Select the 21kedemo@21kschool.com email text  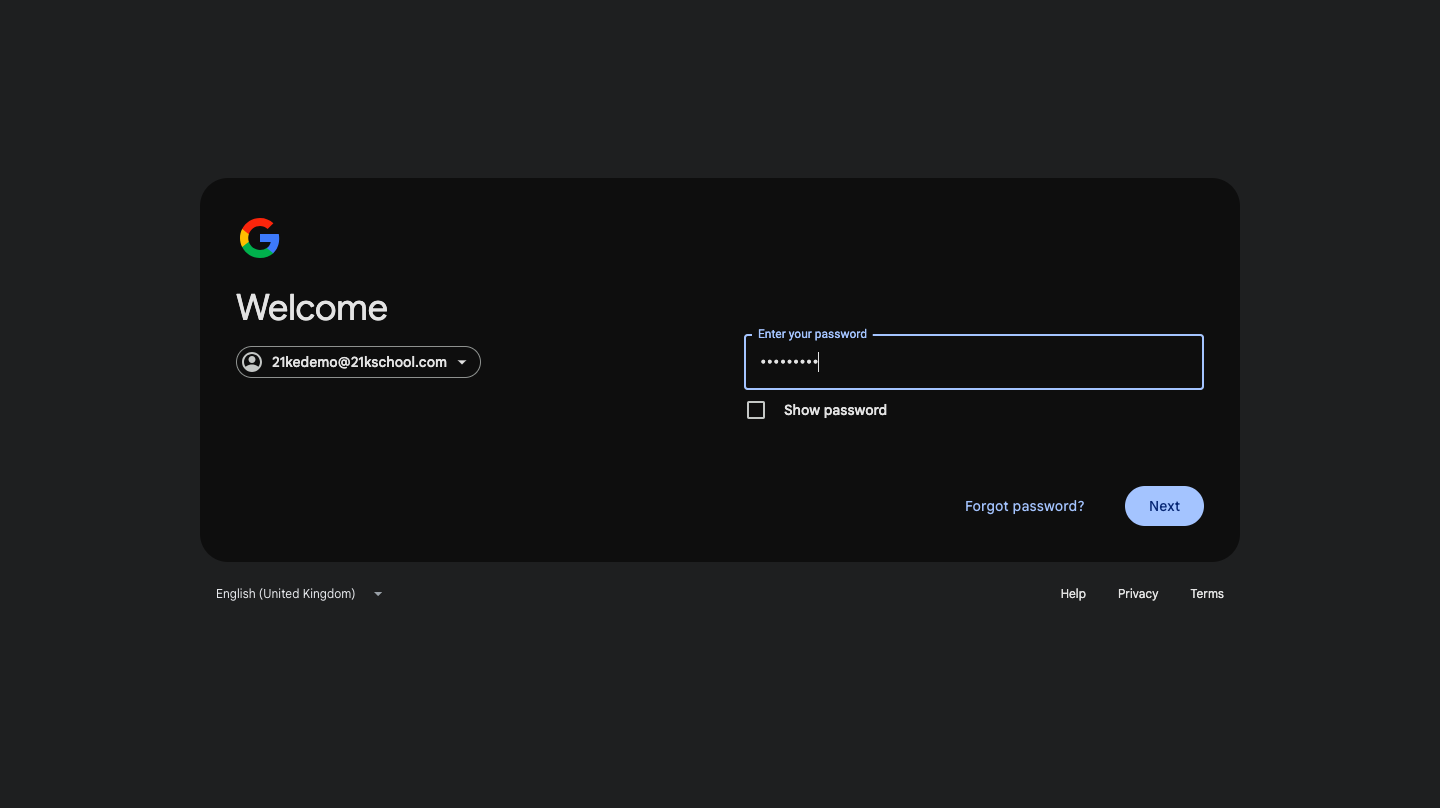click(359, 362)
